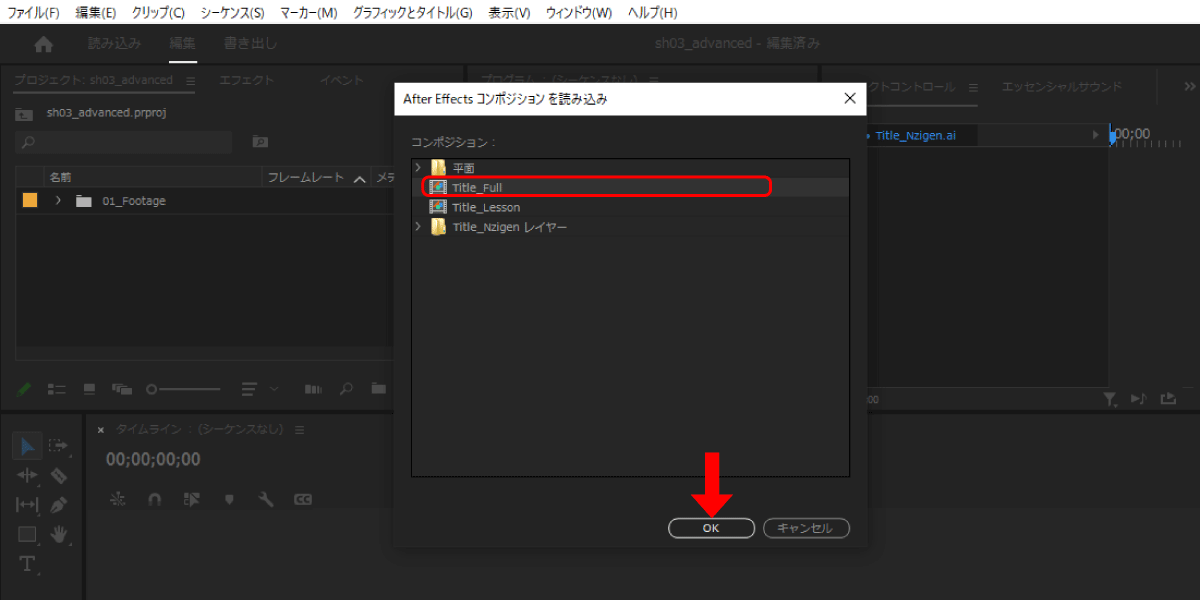Switch to the 読み込み workspace tab

click(114, 44)
